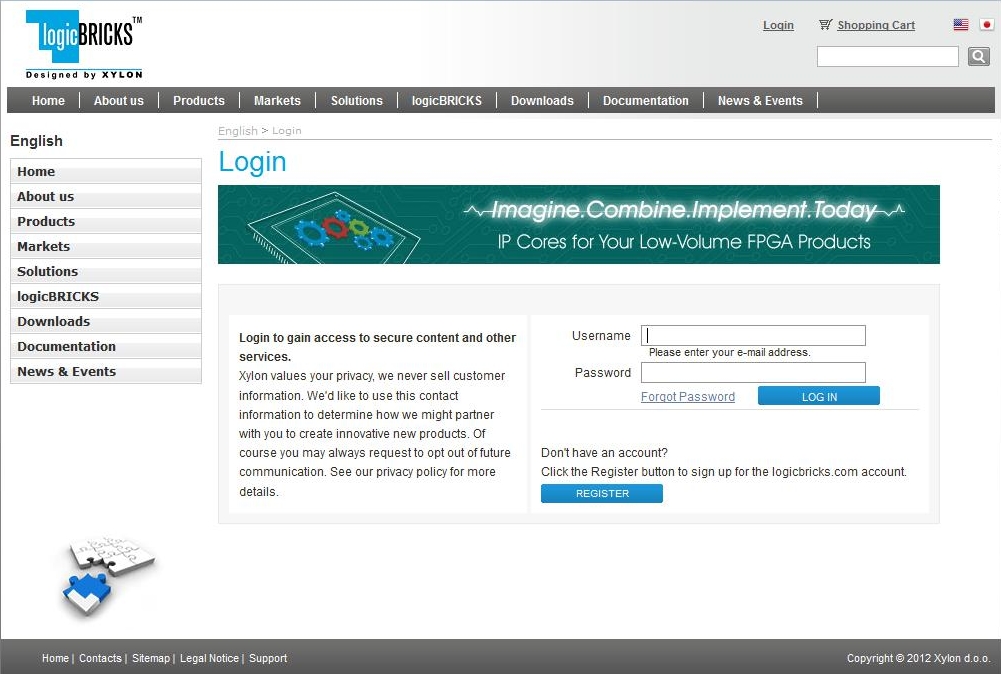Open About us in the top navigation bar

(119, 100)
